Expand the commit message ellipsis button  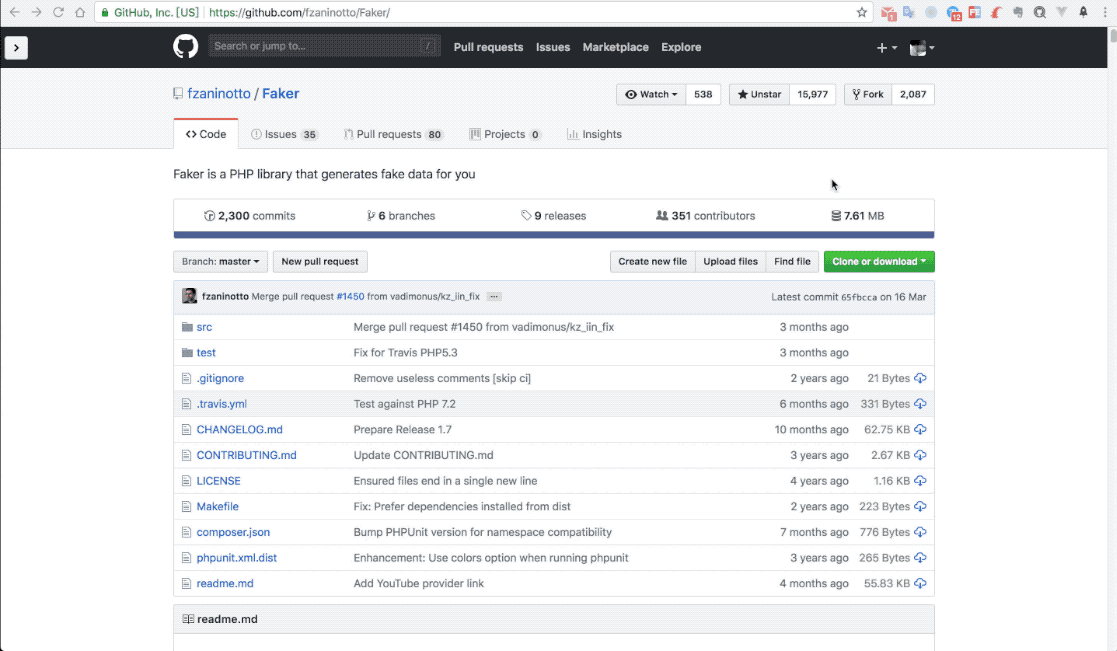coord(494,296)
